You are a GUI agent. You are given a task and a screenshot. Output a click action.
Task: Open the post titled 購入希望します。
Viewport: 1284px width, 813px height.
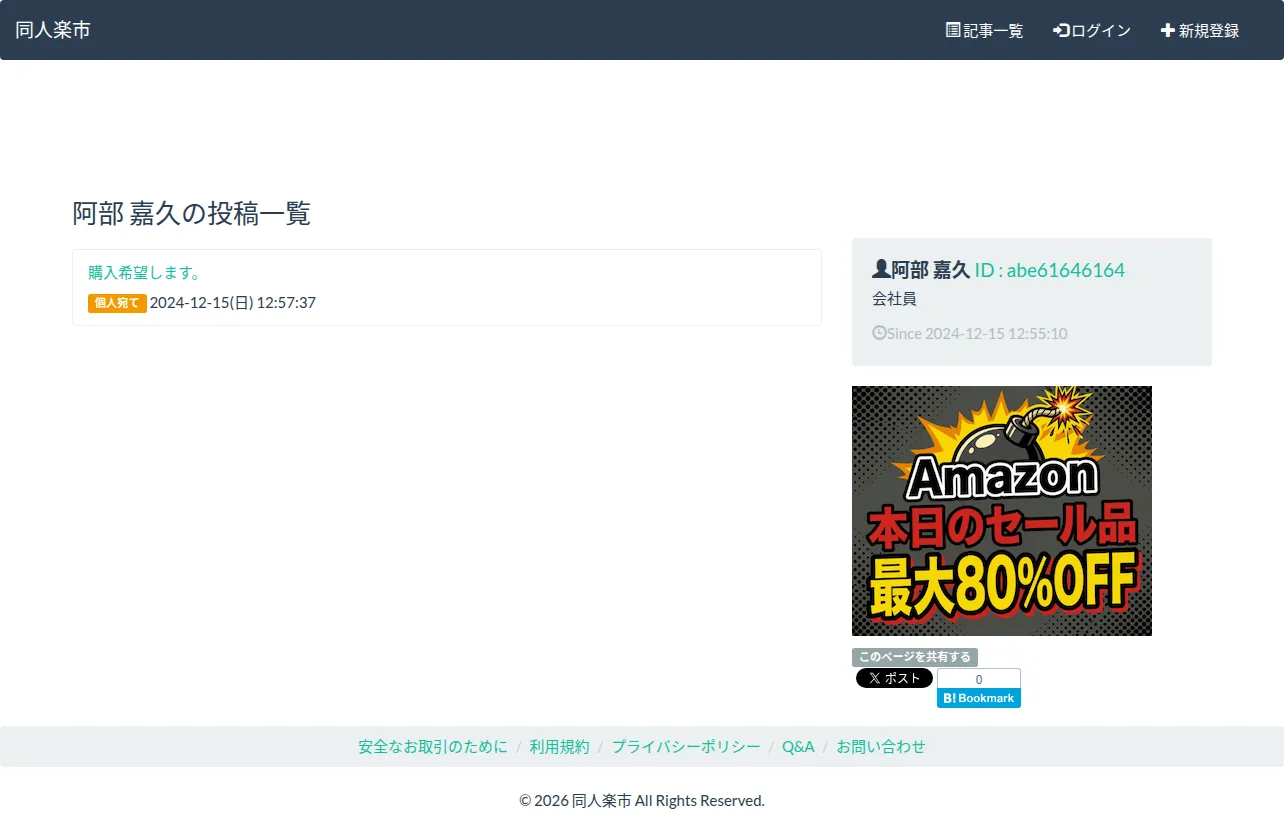pyautogui.click(x=145, y=272)
